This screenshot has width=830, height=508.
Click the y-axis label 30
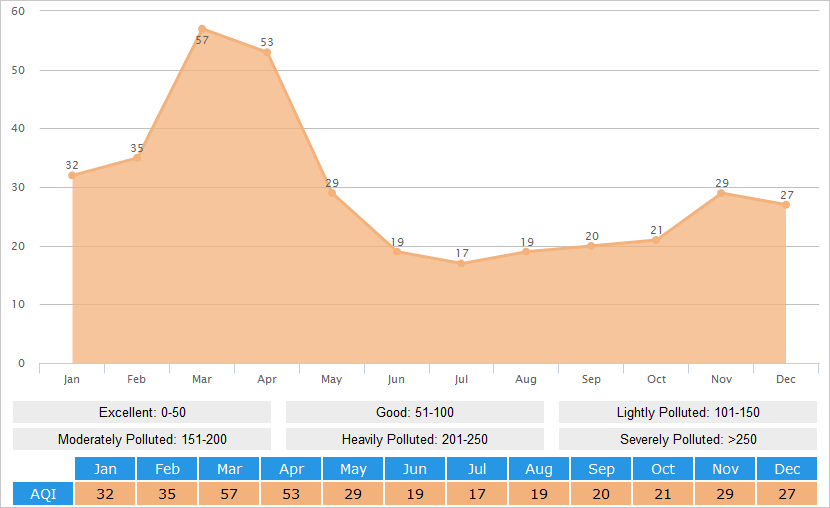pos(18,187)
